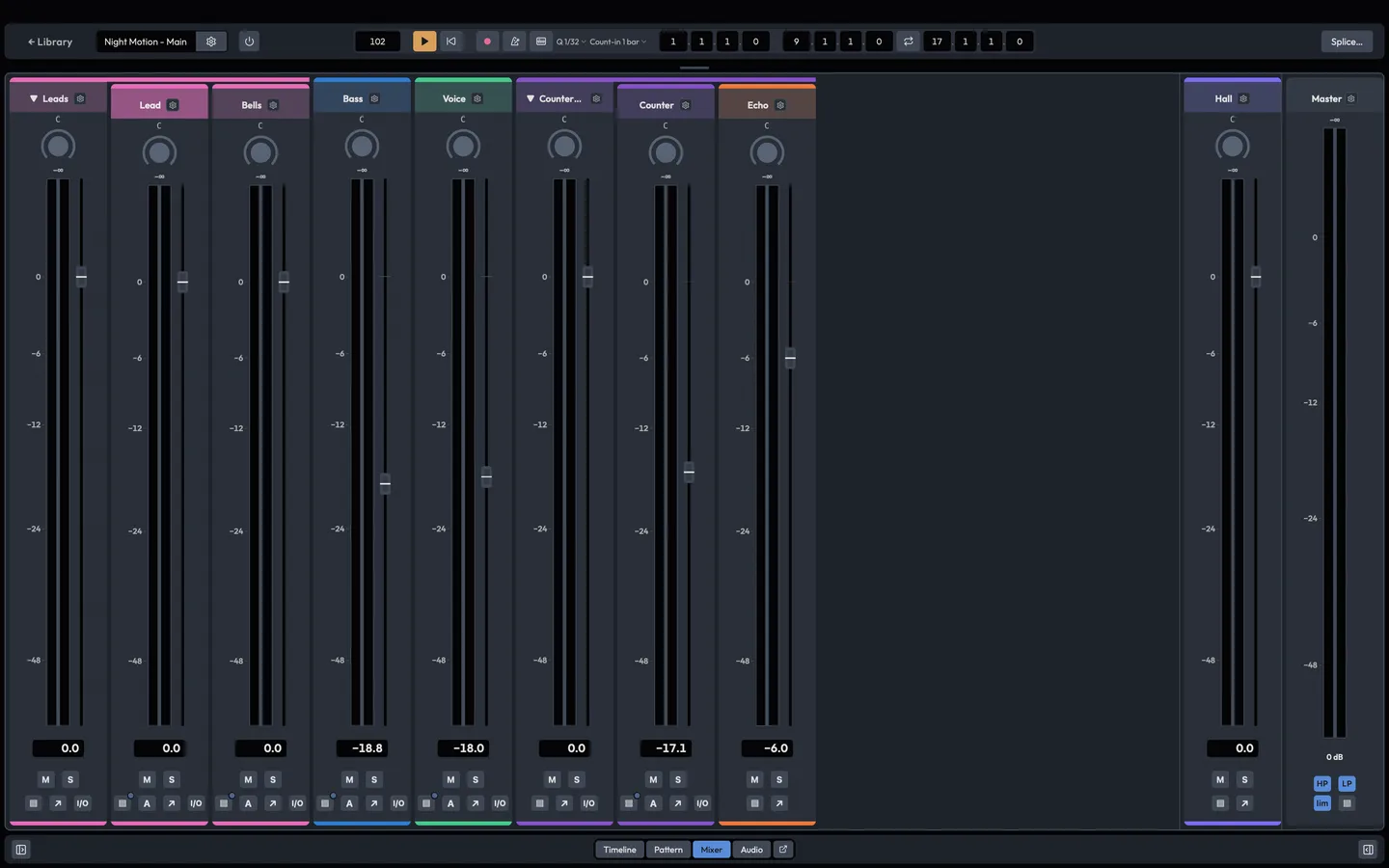The height and width of the screenshot is (868, 1389).
Task: Toggle the HP filter on Master
Action: coord(1322,783)
